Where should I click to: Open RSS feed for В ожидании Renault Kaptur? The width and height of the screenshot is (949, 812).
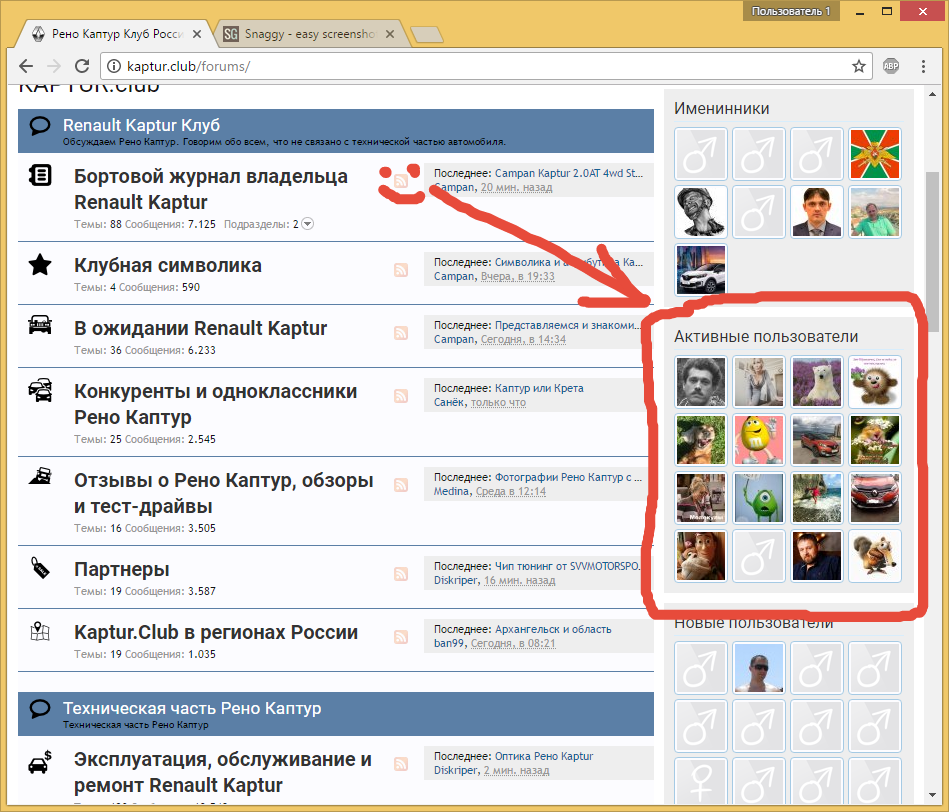tap(401, 333)
